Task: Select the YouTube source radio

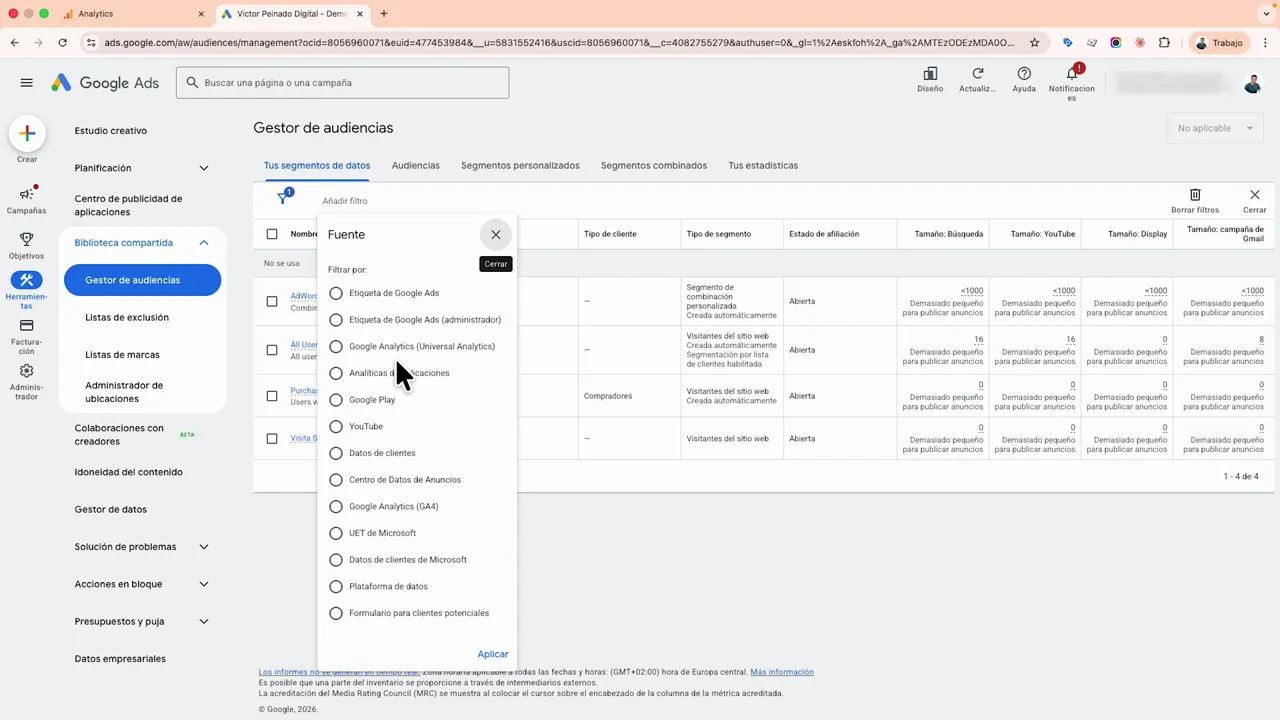Action: [x=336, y=426]
